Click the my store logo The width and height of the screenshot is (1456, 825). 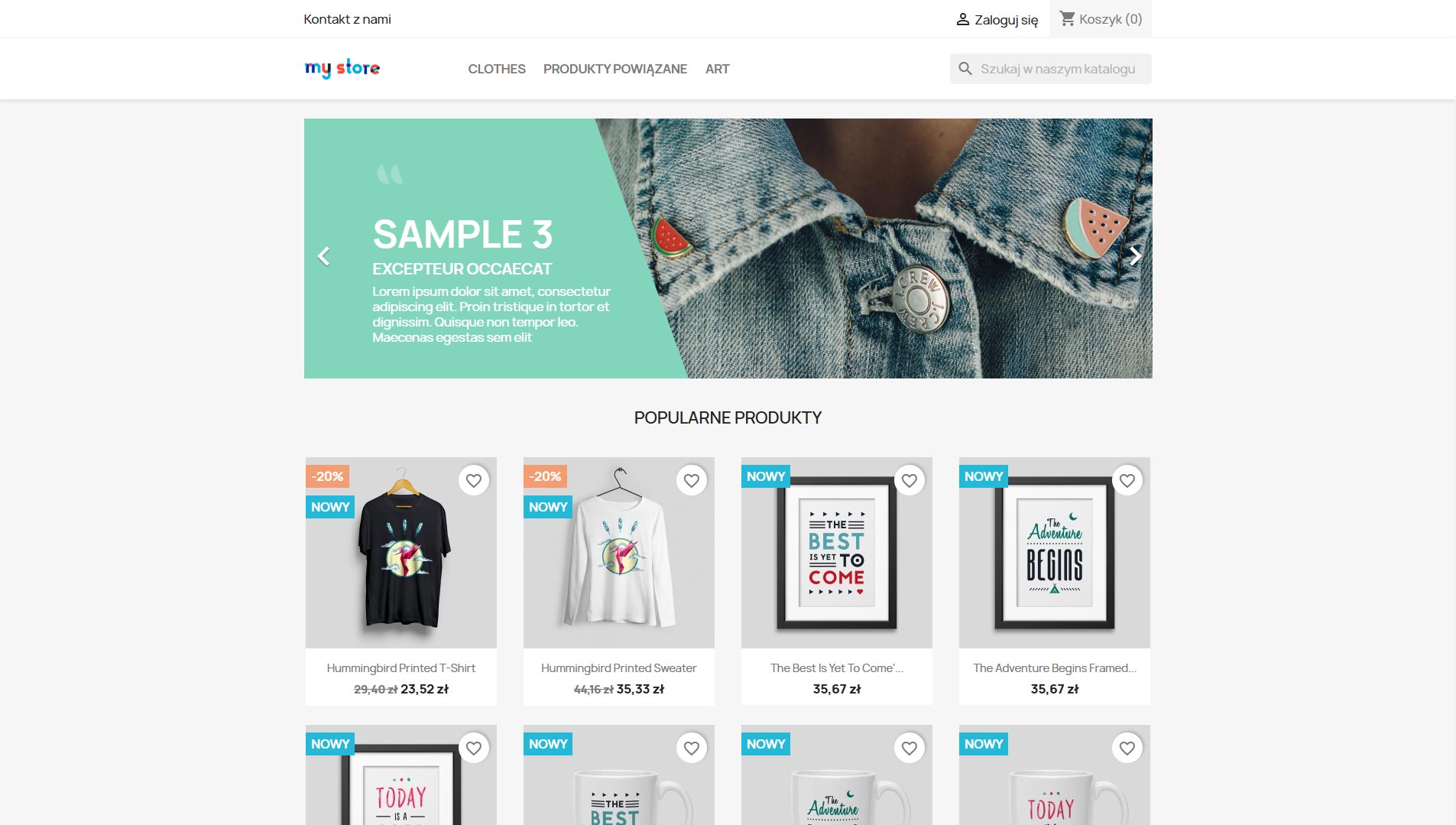tap(342, 68)
